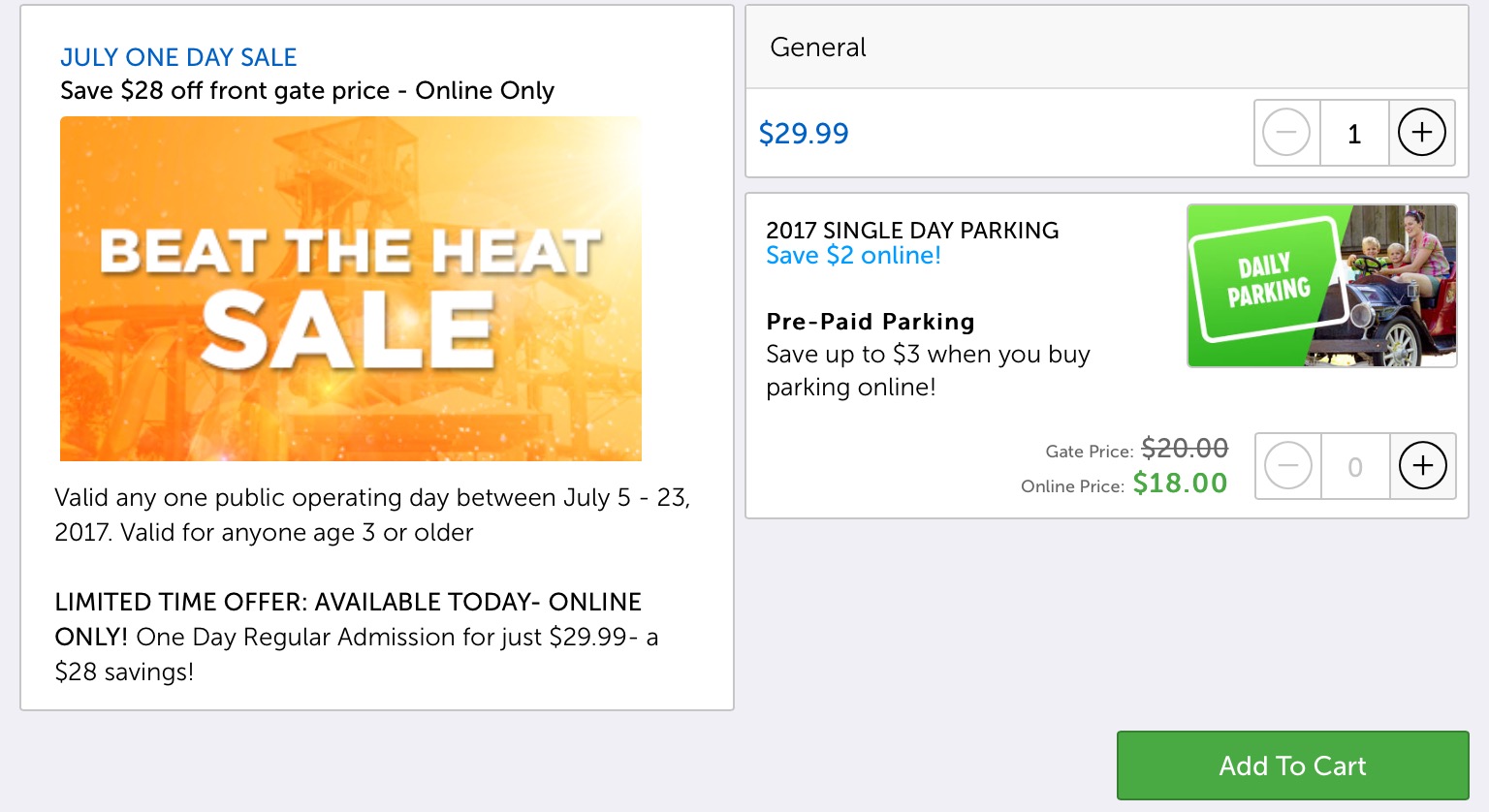Viewport: 1489px width, 812px height.
Task: Select the parking quantity field showing 0
Action: (1355, 466)
